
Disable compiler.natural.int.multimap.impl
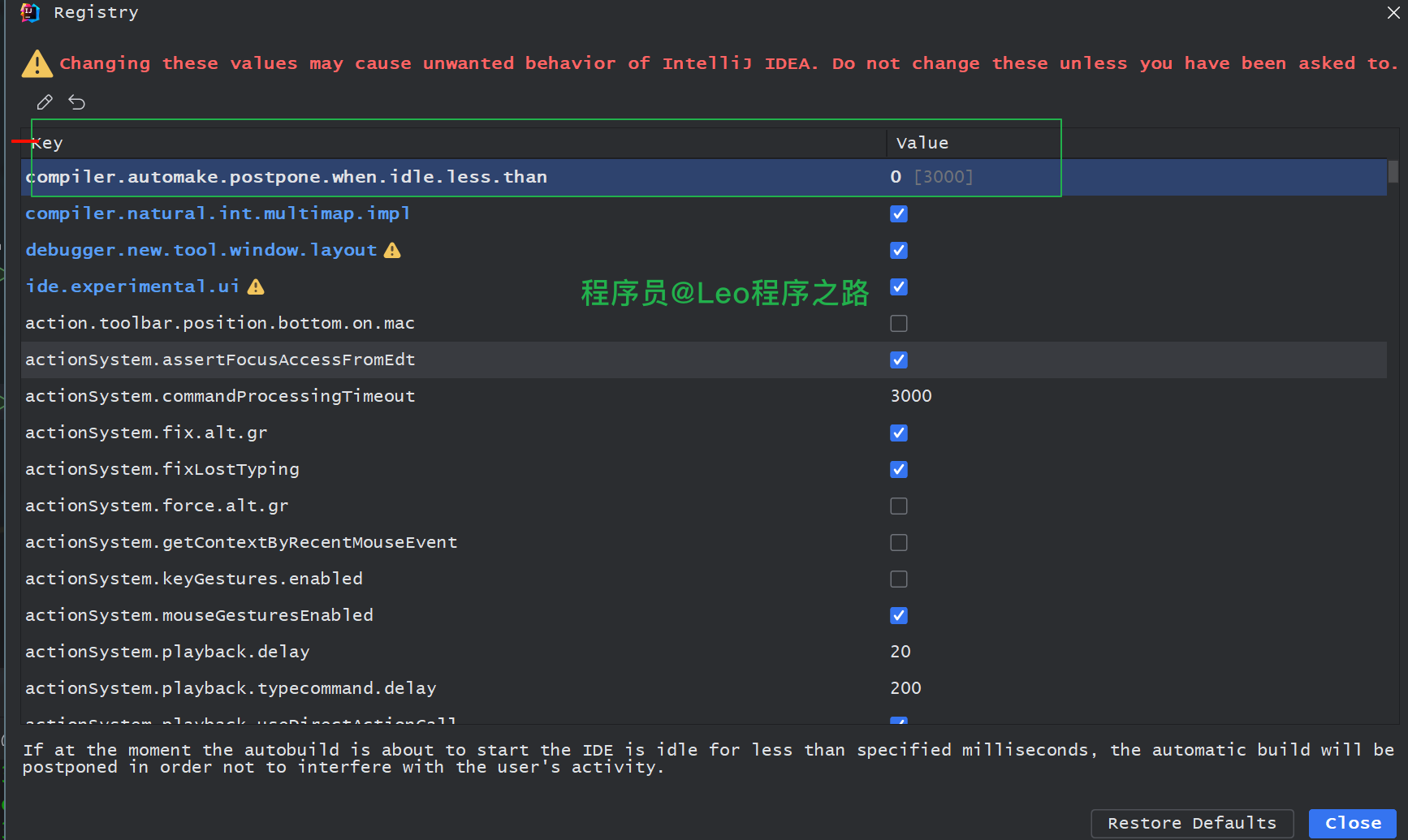click(899, 213)
